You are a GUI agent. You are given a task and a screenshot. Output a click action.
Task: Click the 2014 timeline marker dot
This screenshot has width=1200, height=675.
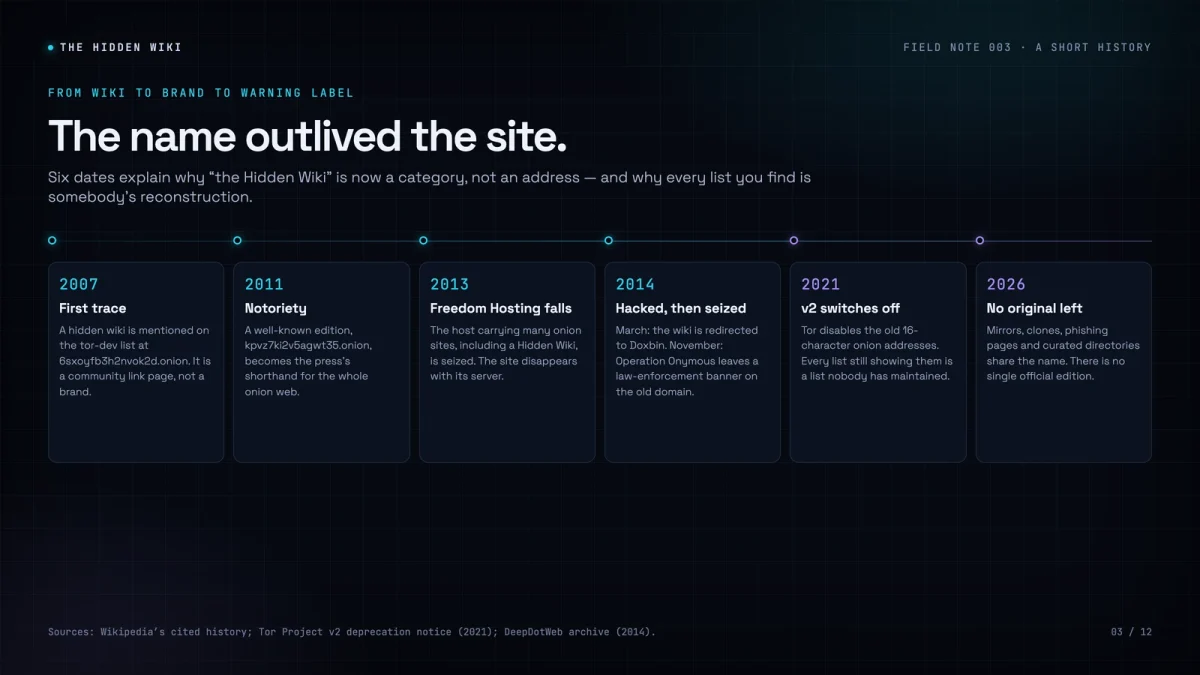[608, 240]
